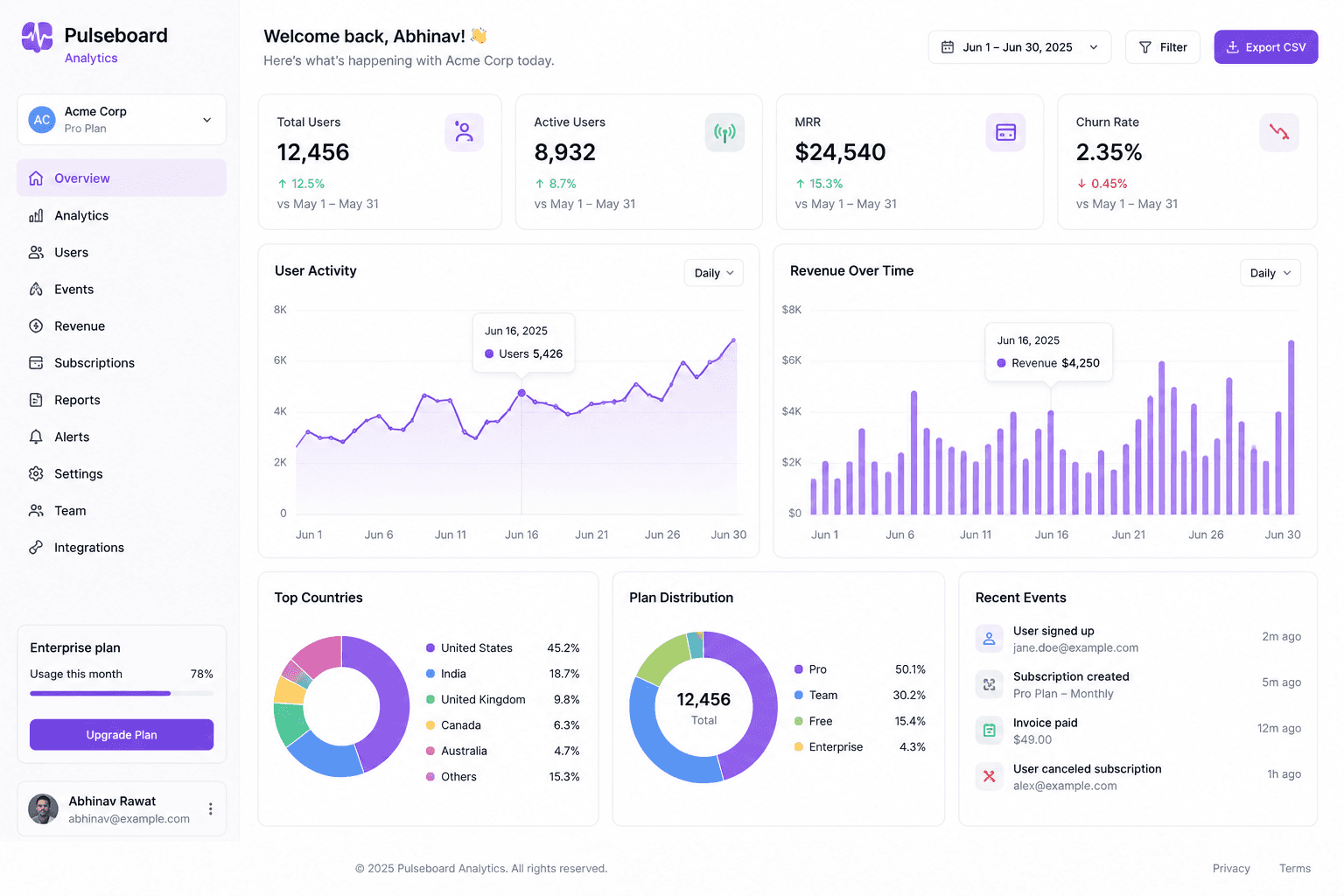The image size is (1344, 896).
Task: Open the Jun 1 – Jun 30, 2025 date picker
Action: (x=1019, y=47)
